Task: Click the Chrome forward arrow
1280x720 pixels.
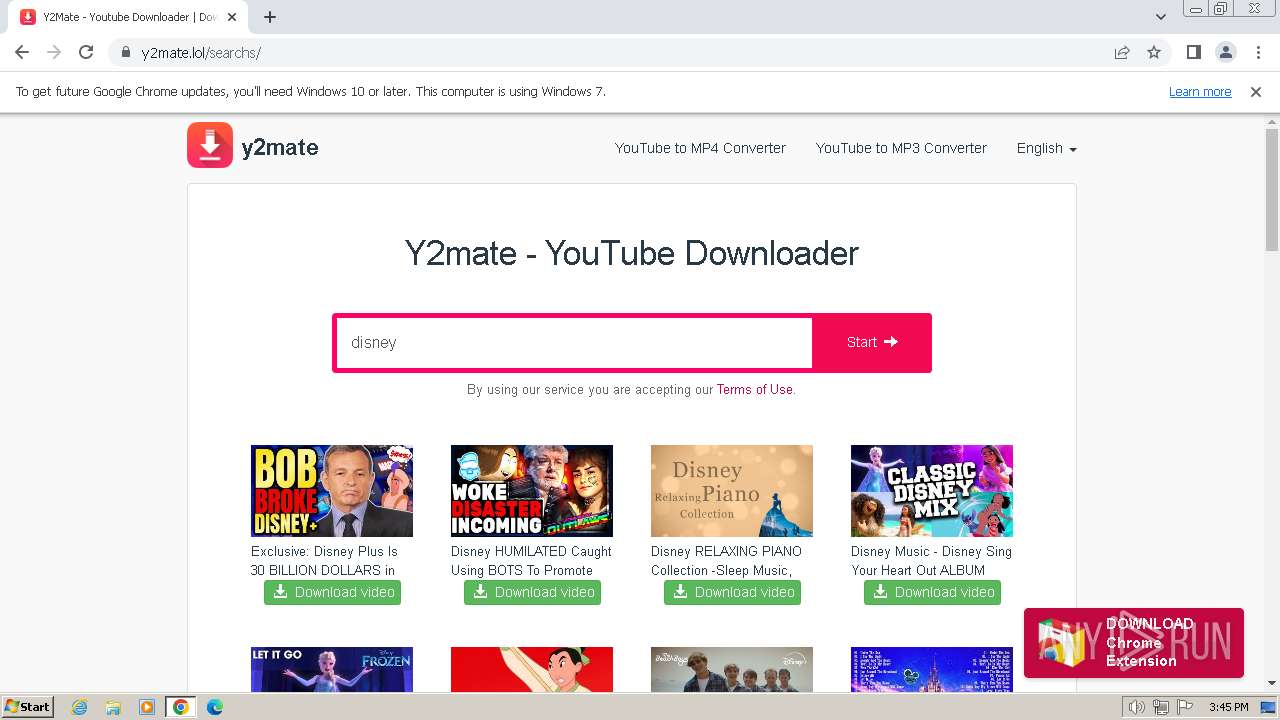Action: pos(54,52)
